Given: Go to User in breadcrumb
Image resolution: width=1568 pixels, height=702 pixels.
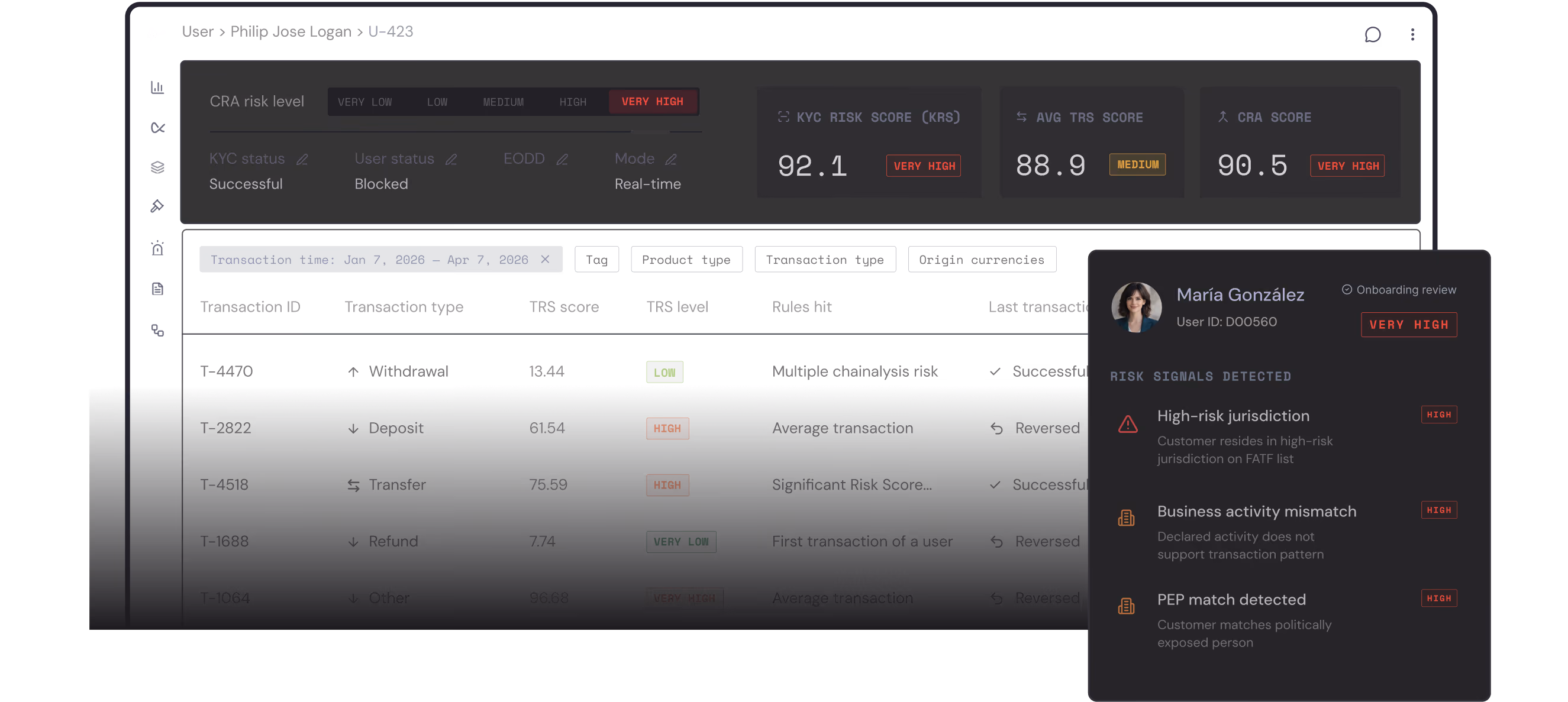Looking at the screenshot, I should pyautogui.click(x=197, y=31).
